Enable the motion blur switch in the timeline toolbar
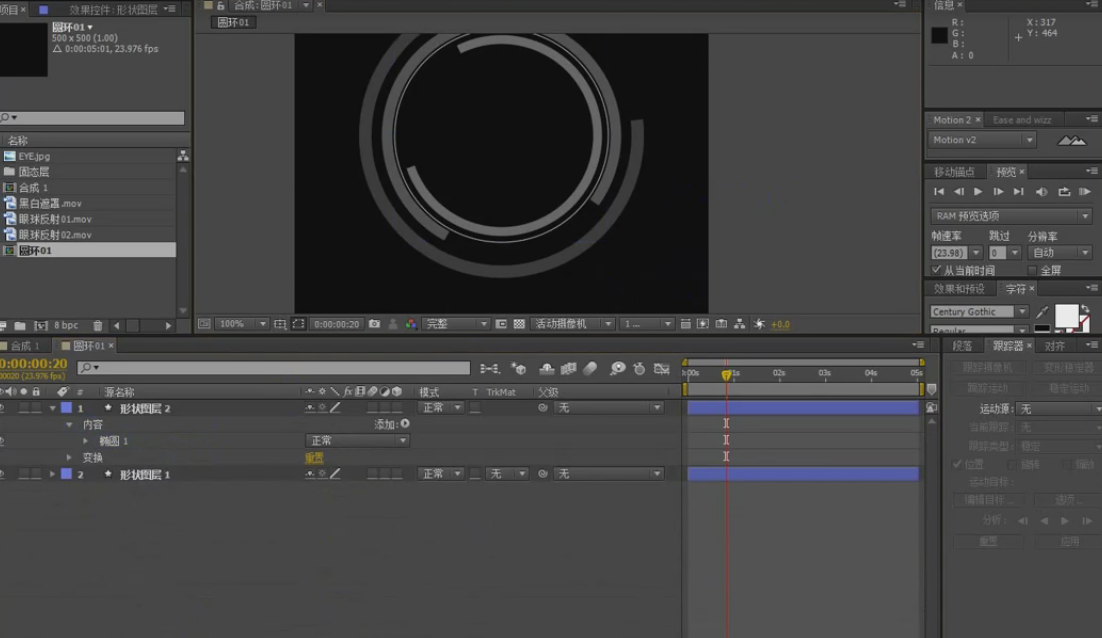The image size is (1102, 638). 590,368
